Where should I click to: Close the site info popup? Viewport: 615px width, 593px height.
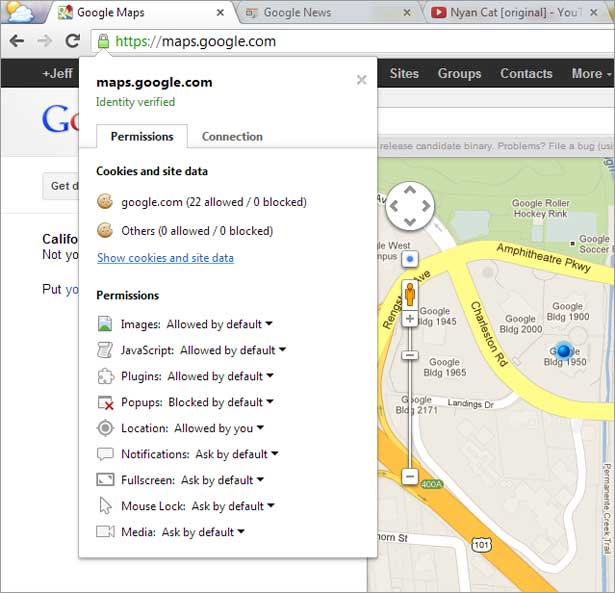pos(361,80)
